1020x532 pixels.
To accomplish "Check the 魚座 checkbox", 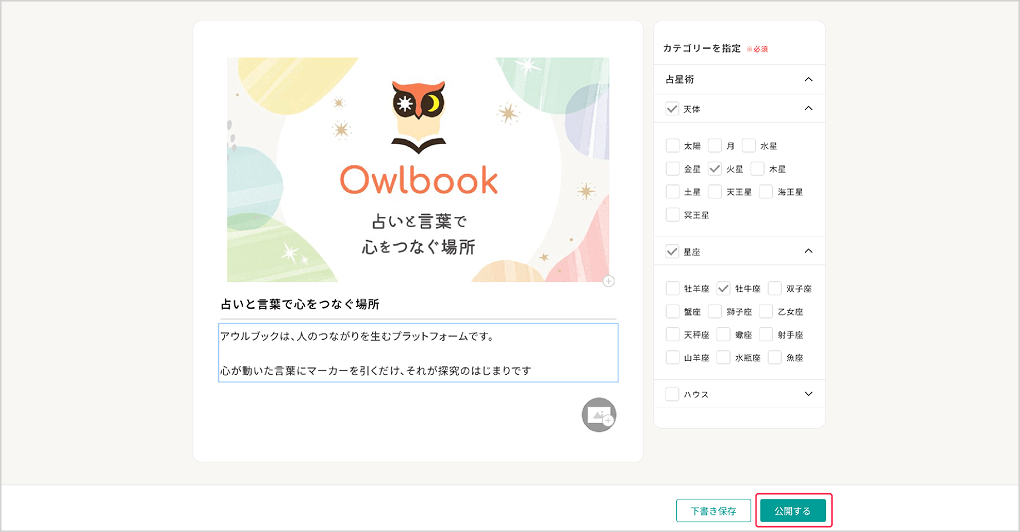I will [775, 357].
